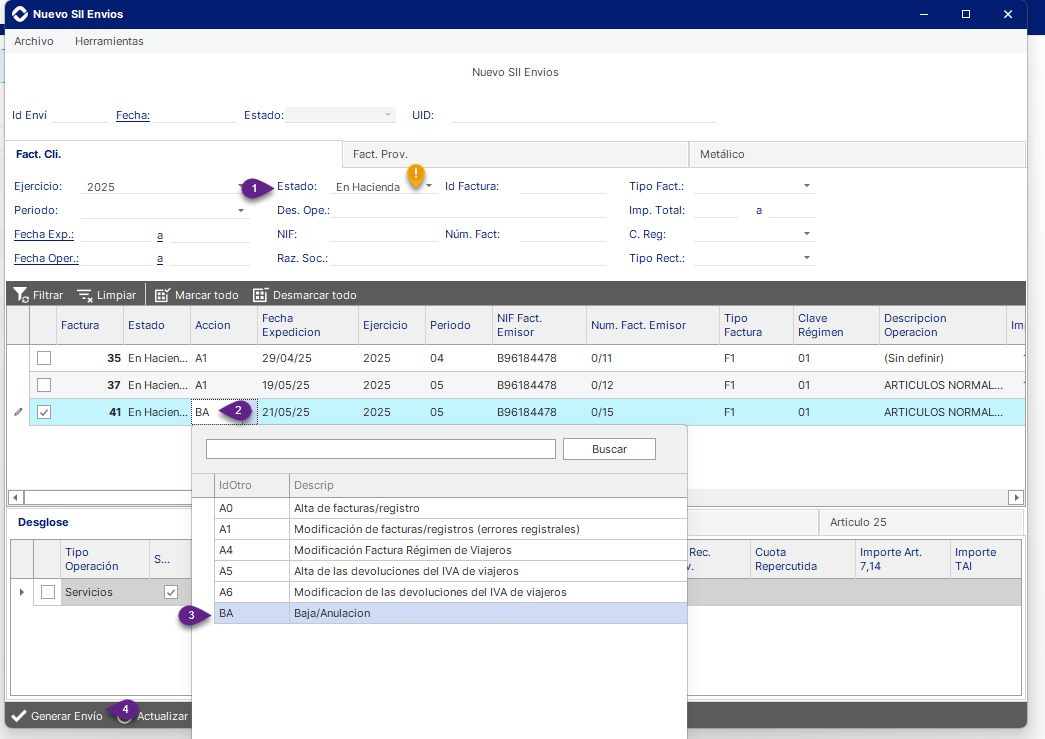Click the app logo in title bar
This screenshot has height=739, width=1045.
[x=20, y=14]
